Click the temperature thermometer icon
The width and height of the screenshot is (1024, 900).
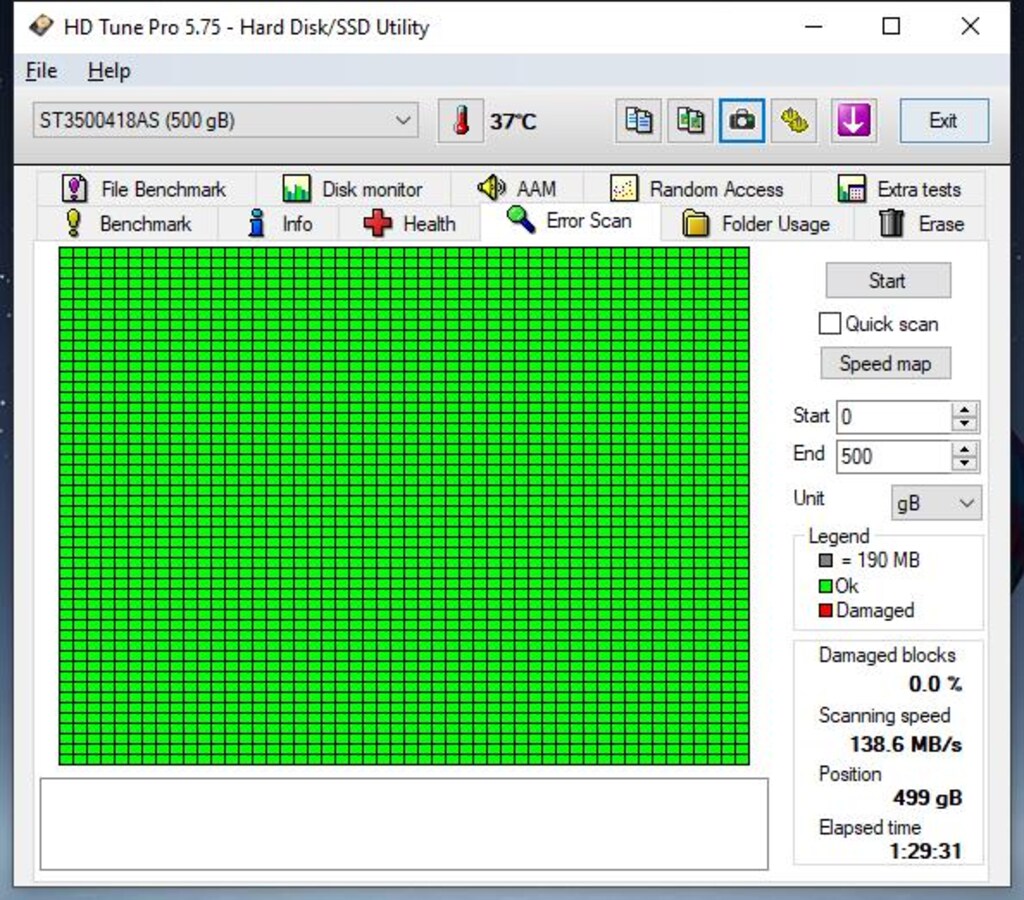point(460,121)
